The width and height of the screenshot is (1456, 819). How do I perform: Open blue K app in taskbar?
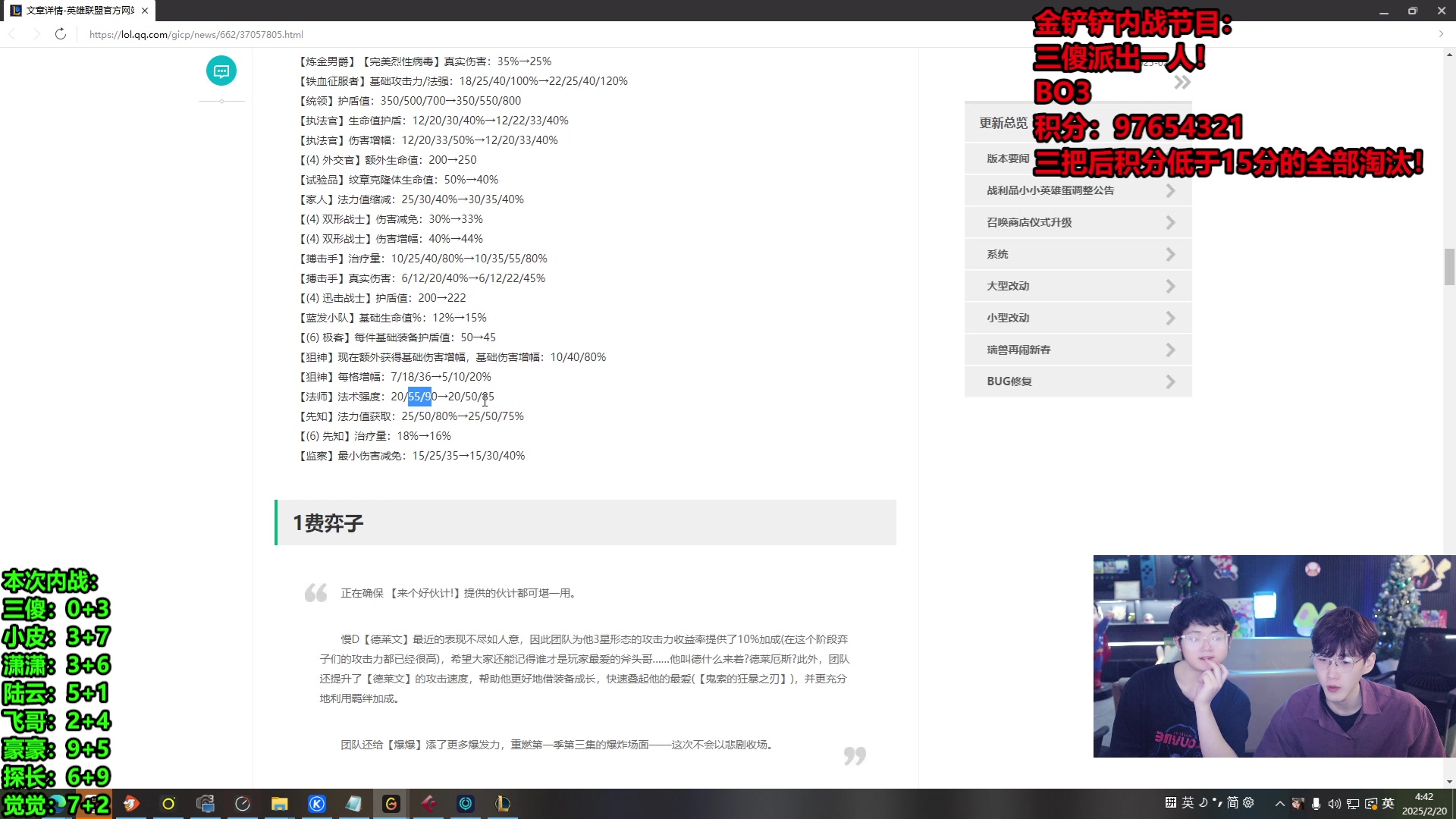[x=317, y=804]
